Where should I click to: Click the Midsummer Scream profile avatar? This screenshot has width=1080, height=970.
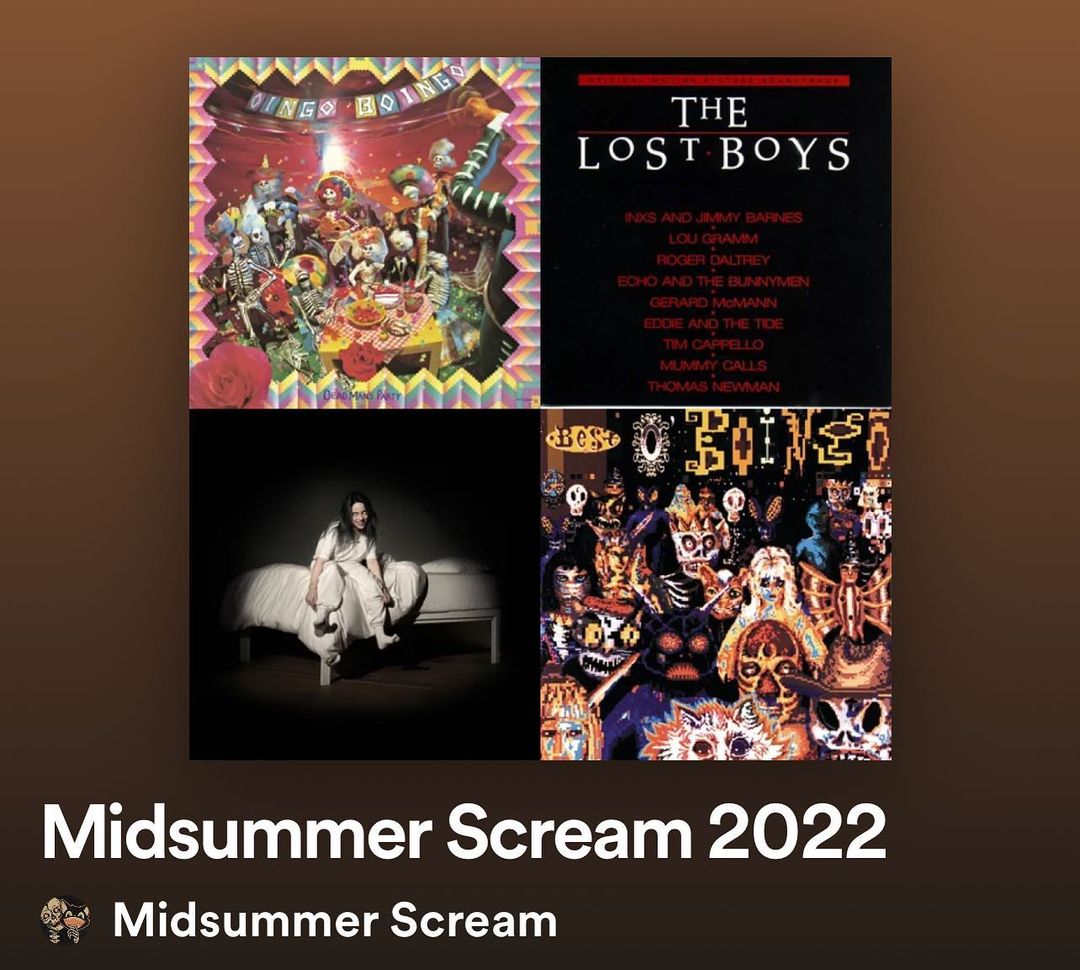(x=65, y=920)
